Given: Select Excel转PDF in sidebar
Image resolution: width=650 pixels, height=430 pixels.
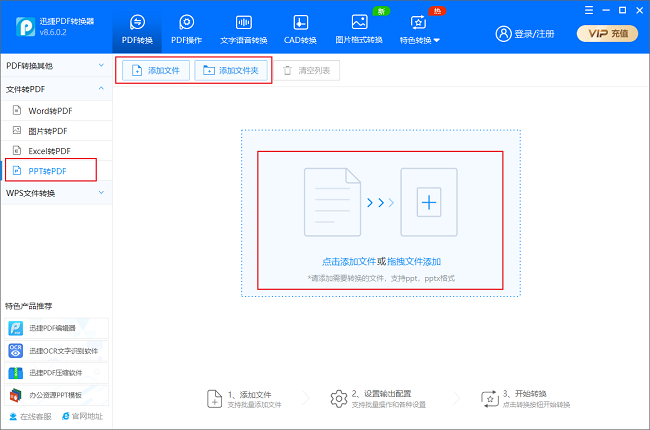Looking at the screenshot, I should 57,151.
